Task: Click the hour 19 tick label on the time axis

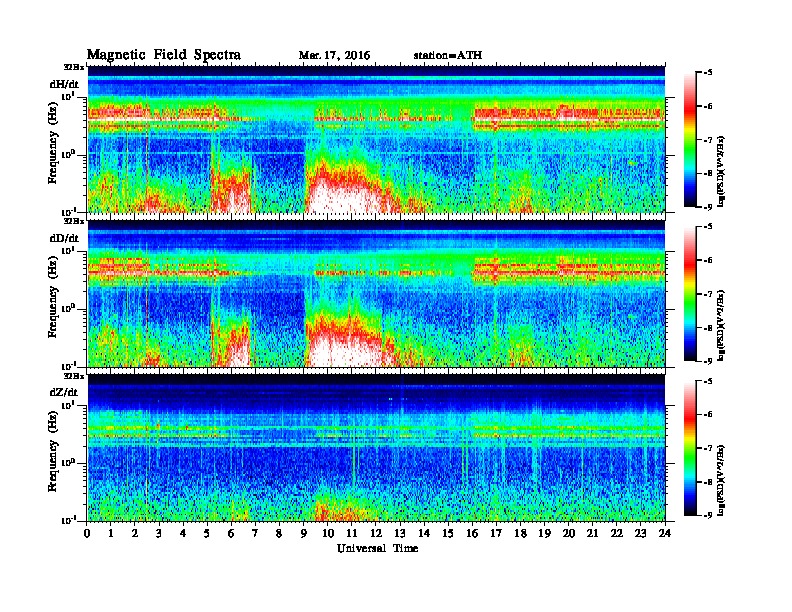Action: [x=544, y=534]
